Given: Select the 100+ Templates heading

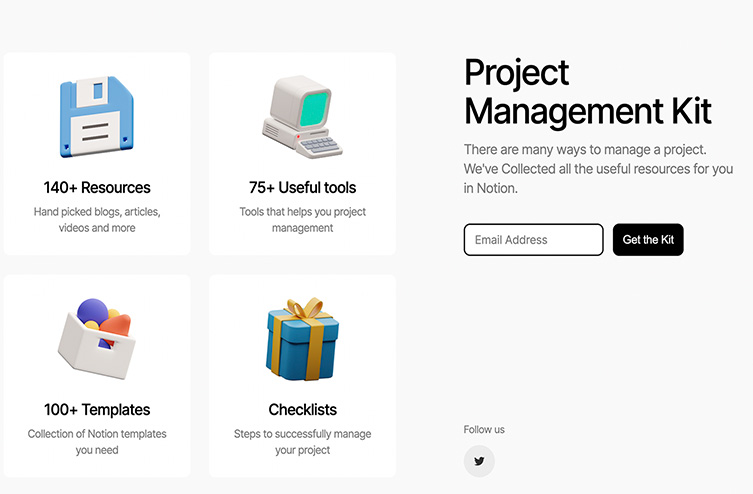Looking at the screenshot, I should 97,409.
